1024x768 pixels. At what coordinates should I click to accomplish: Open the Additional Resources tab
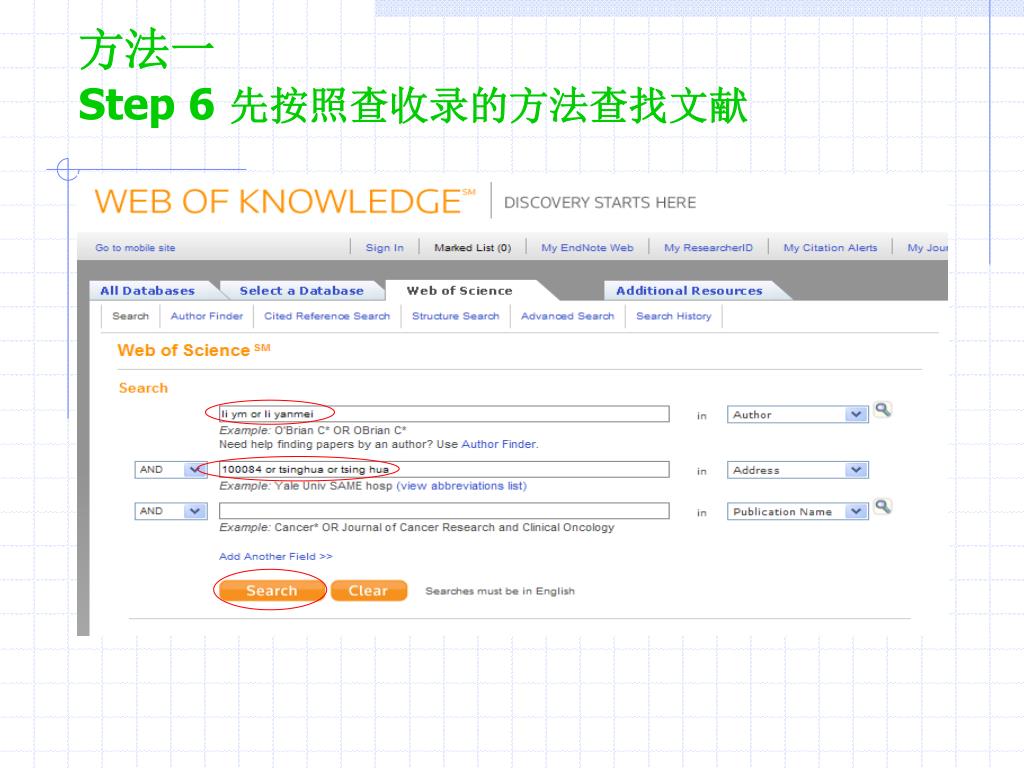pyautogui.click(x=689, y=291)
